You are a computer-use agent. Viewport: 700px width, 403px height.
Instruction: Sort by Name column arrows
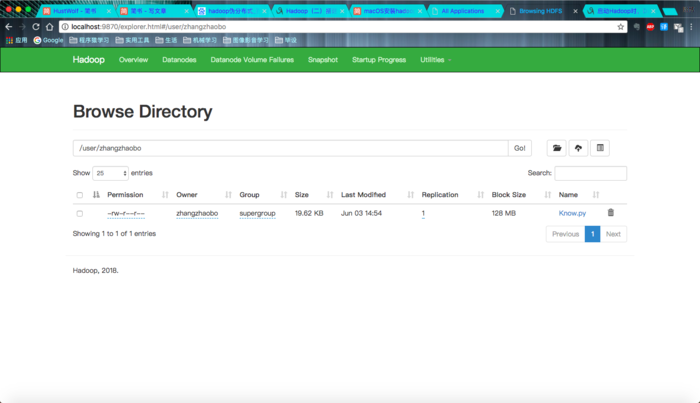pos(596,195)
